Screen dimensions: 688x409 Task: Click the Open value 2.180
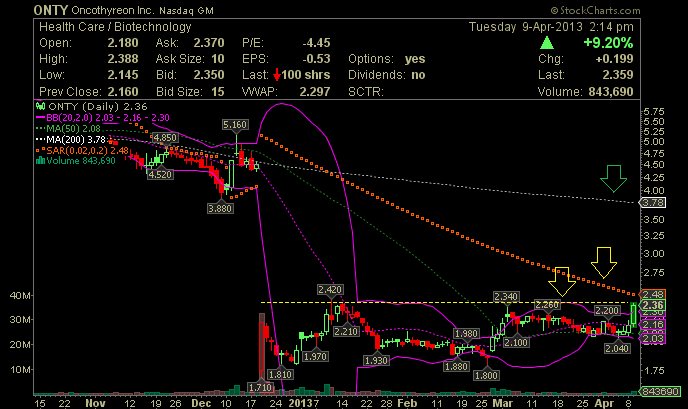click(123, 43)
